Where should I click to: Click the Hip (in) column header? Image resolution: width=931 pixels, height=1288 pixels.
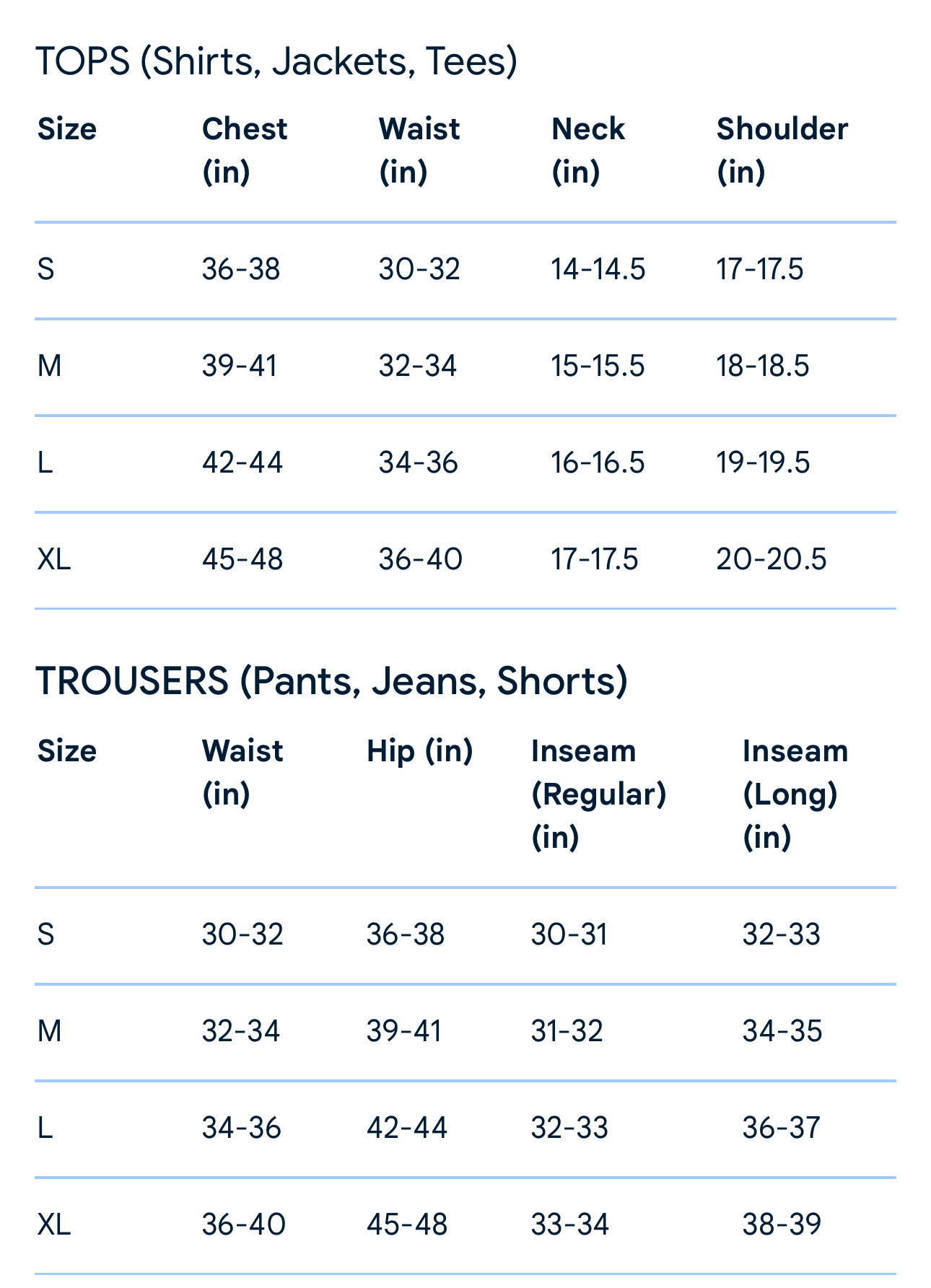(420, 751)
